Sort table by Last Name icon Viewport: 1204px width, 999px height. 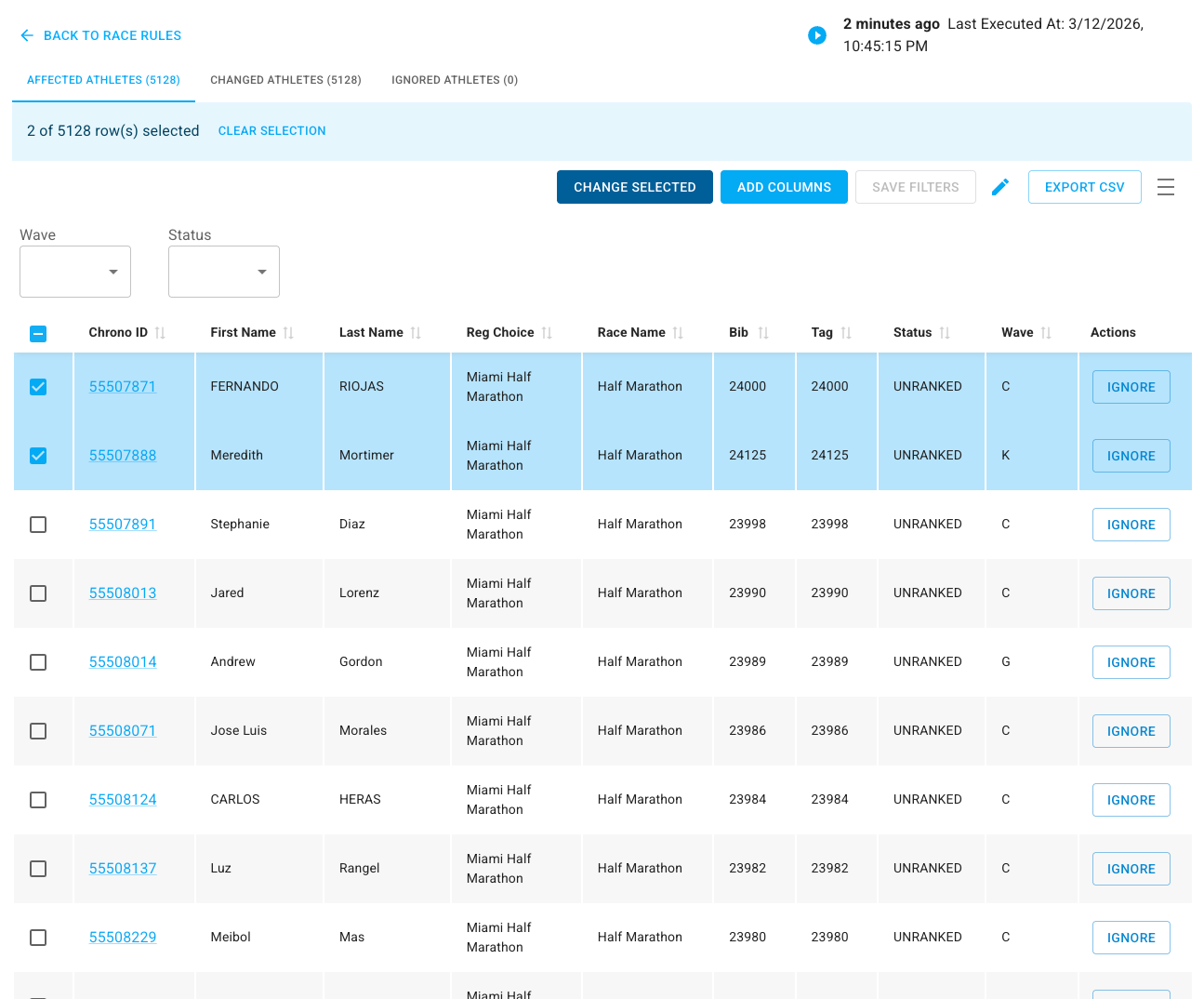pos(416,333)
